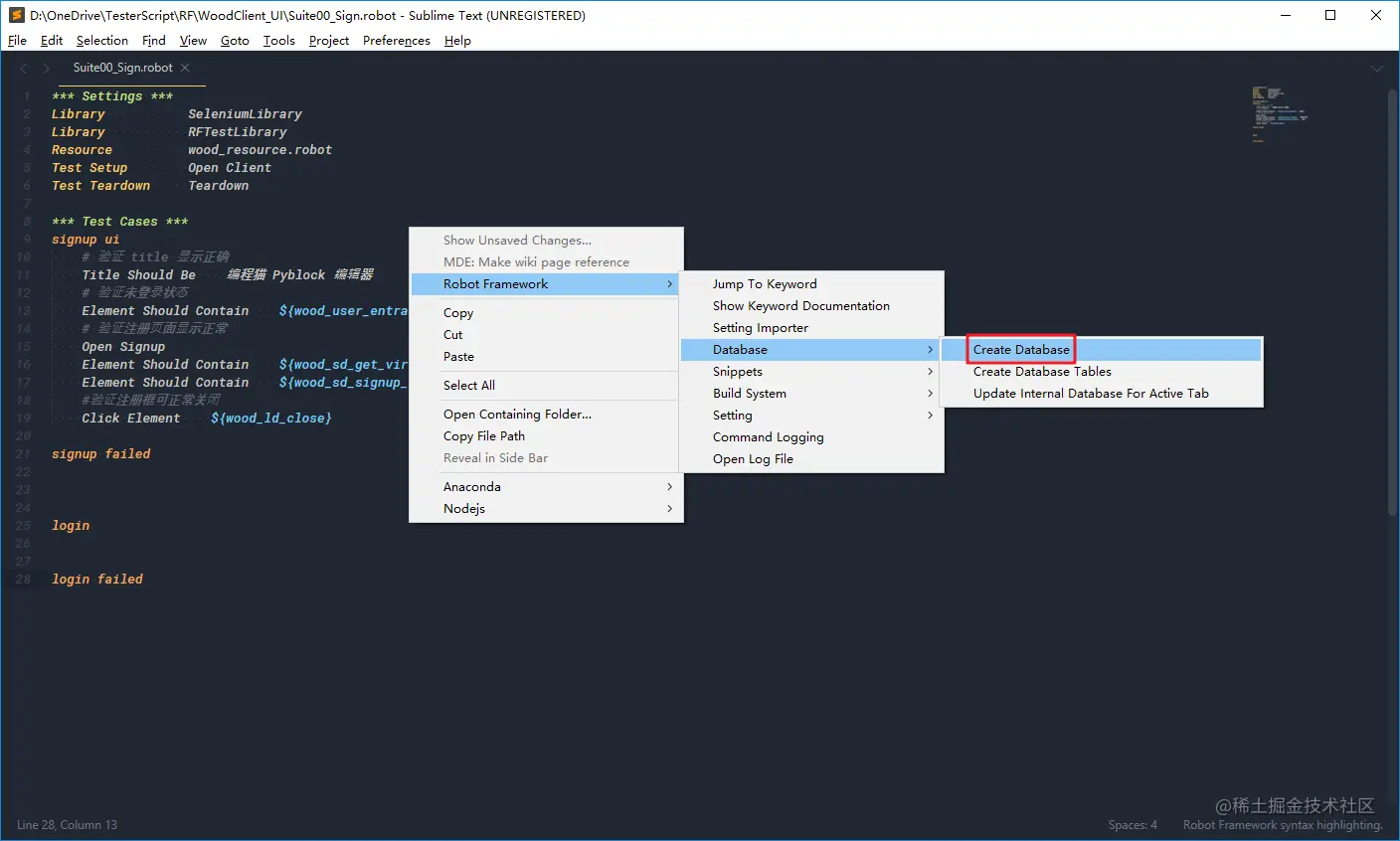Choose Open Log File

click(x=811, y=459)
